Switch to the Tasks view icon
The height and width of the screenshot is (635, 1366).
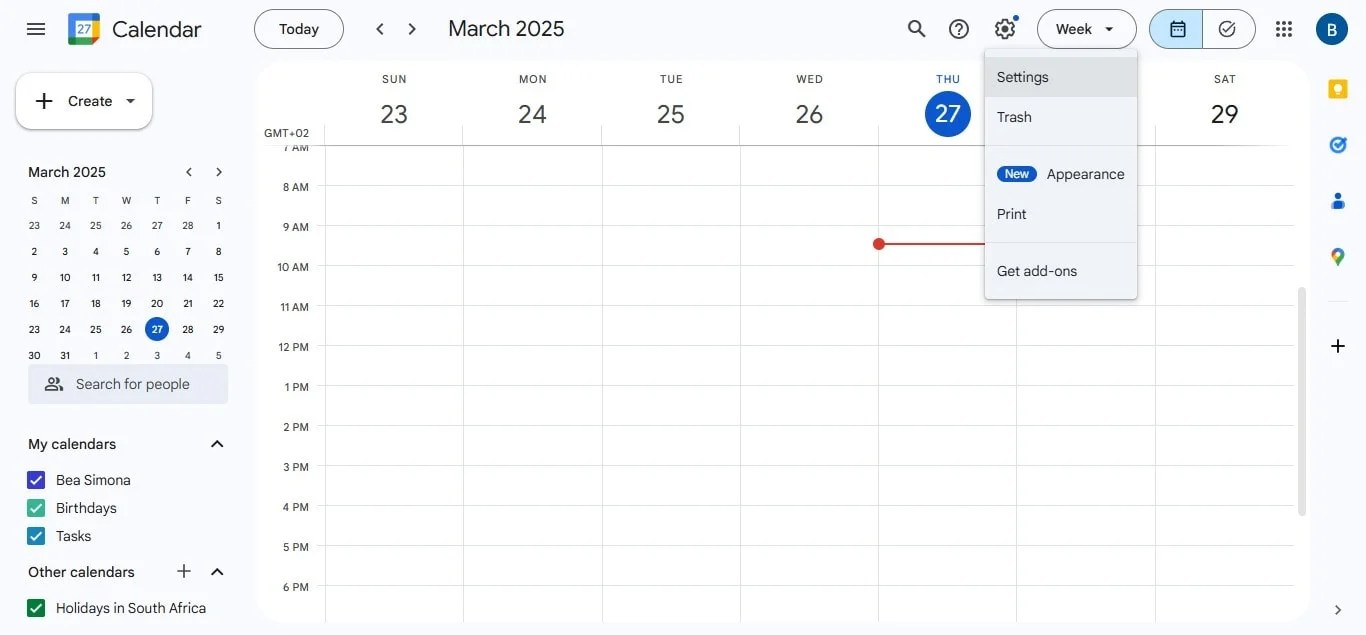click(1227, 29)
